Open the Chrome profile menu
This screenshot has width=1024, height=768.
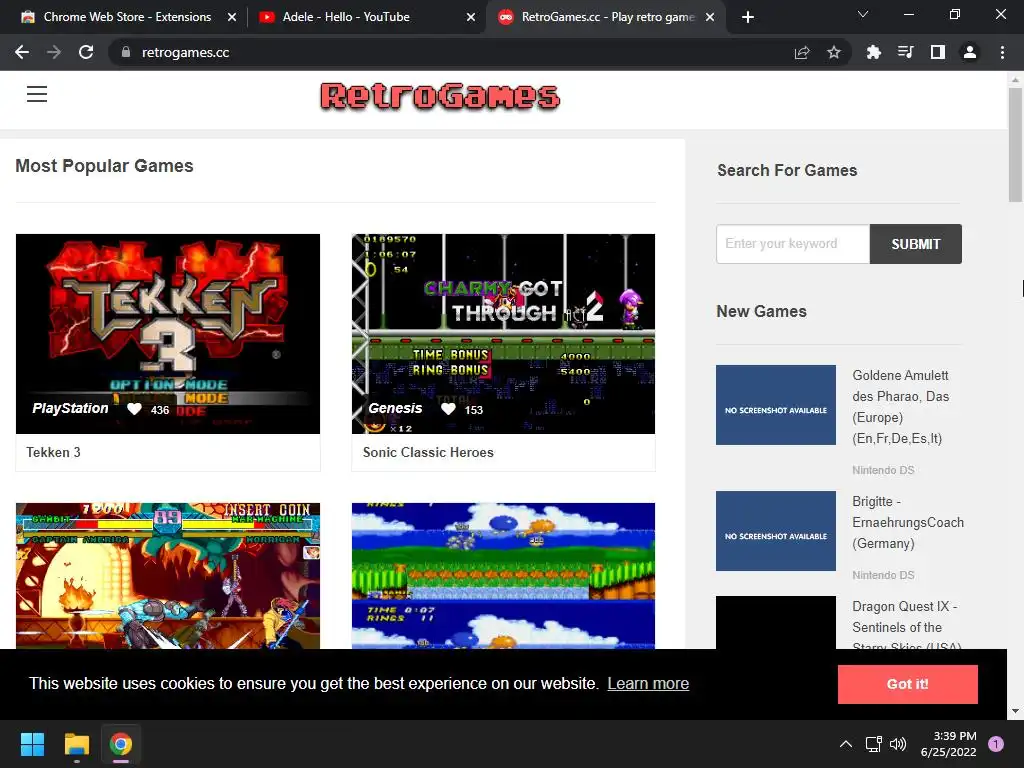(970, 52)
